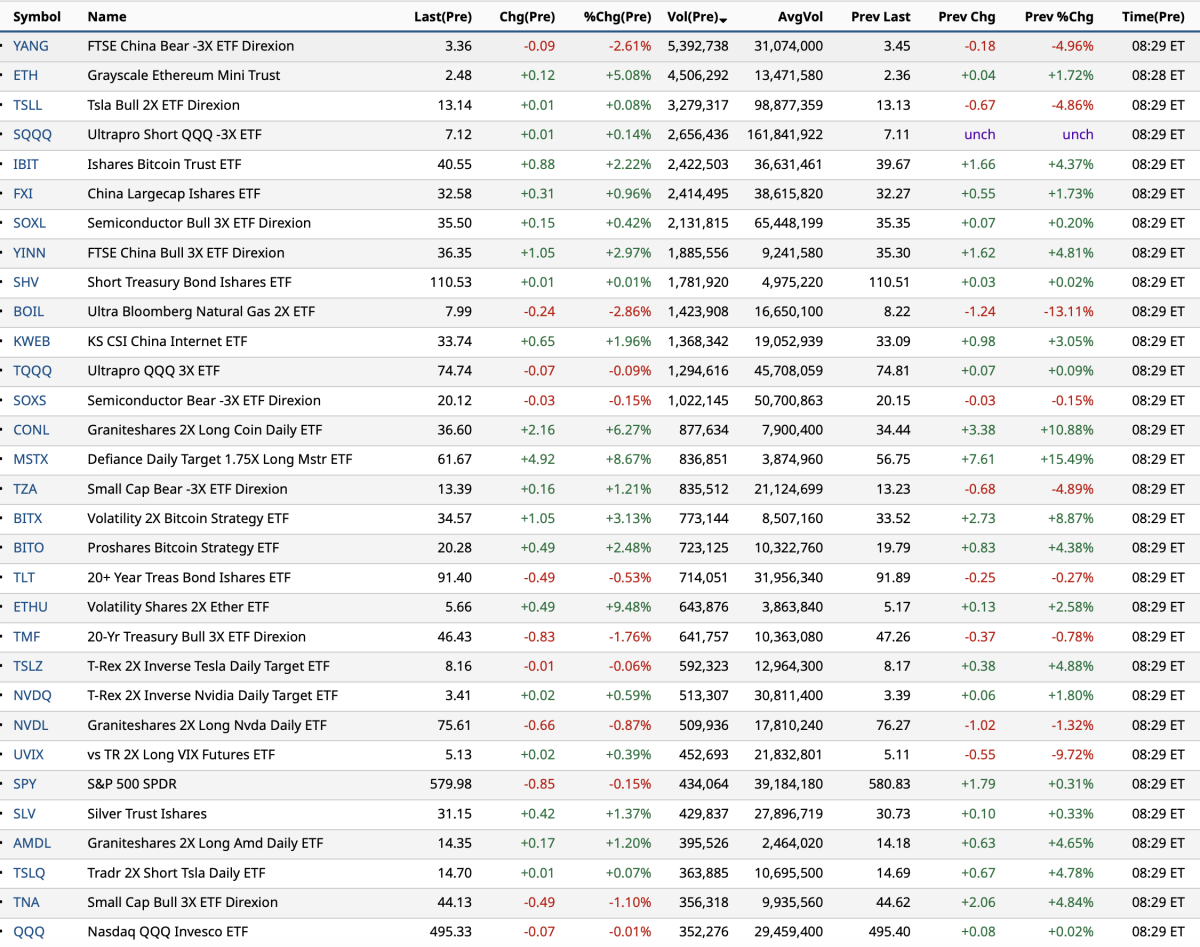
Task: Select the SOXL symbol link
Action: pos(29,223)
